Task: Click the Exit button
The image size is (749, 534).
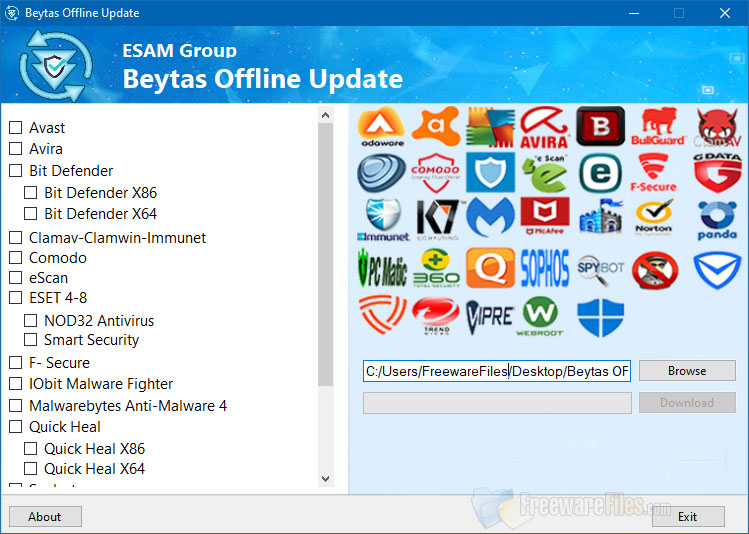Action: [688, 517]
